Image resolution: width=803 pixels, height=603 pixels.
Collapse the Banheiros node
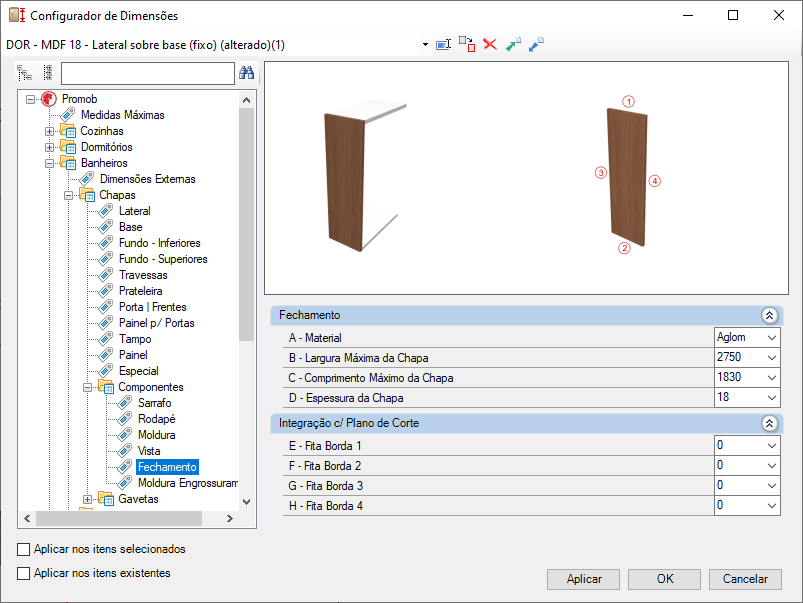pyautogui.click(x=49, y=163)
